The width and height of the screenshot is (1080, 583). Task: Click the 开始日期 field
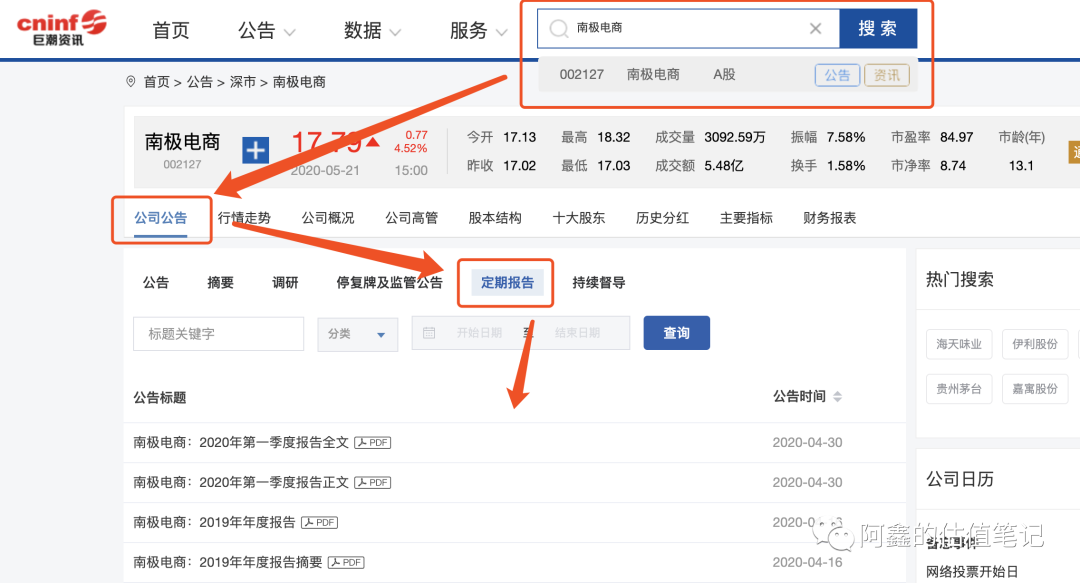(x=479, y=333)
